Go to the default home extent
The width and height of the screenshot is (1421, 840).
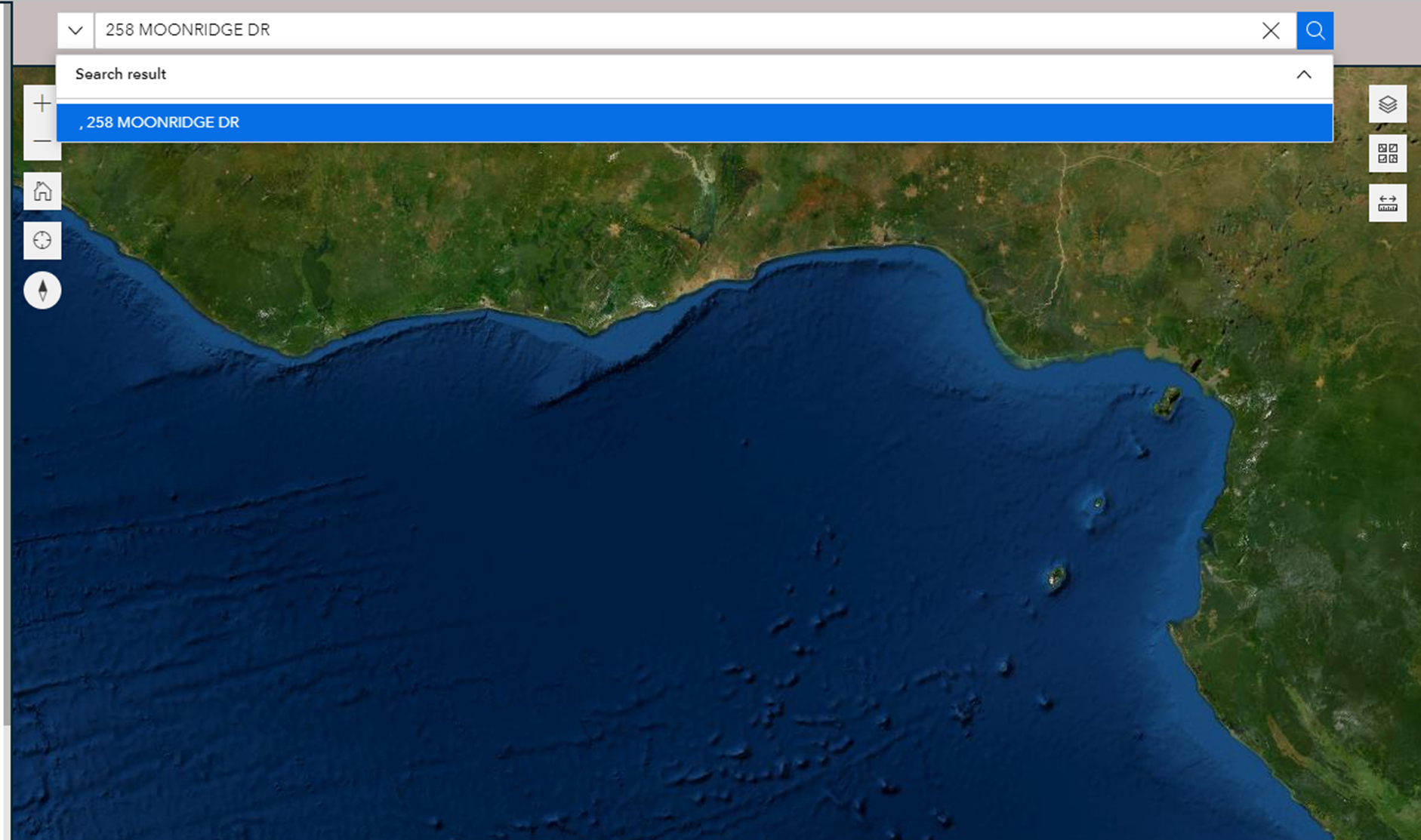[42, 191]
